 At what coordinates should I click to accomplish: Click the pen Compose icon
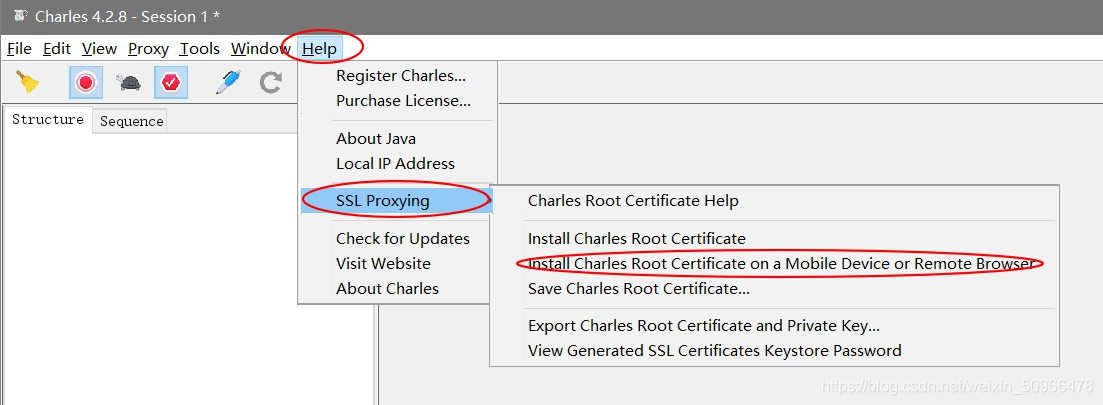coord(228,82)
